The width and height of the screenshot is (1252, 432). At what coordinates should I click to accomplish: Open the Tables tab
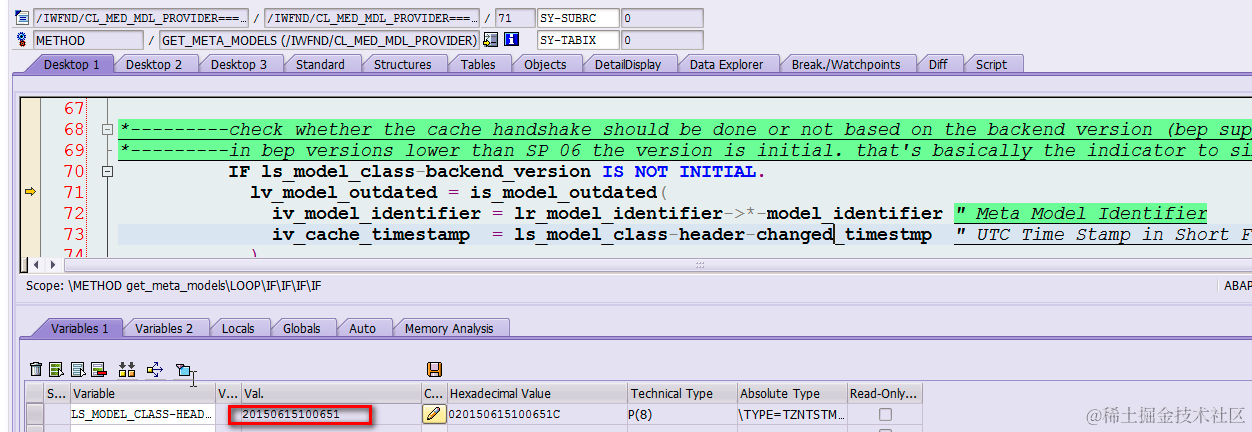[478, 64]
